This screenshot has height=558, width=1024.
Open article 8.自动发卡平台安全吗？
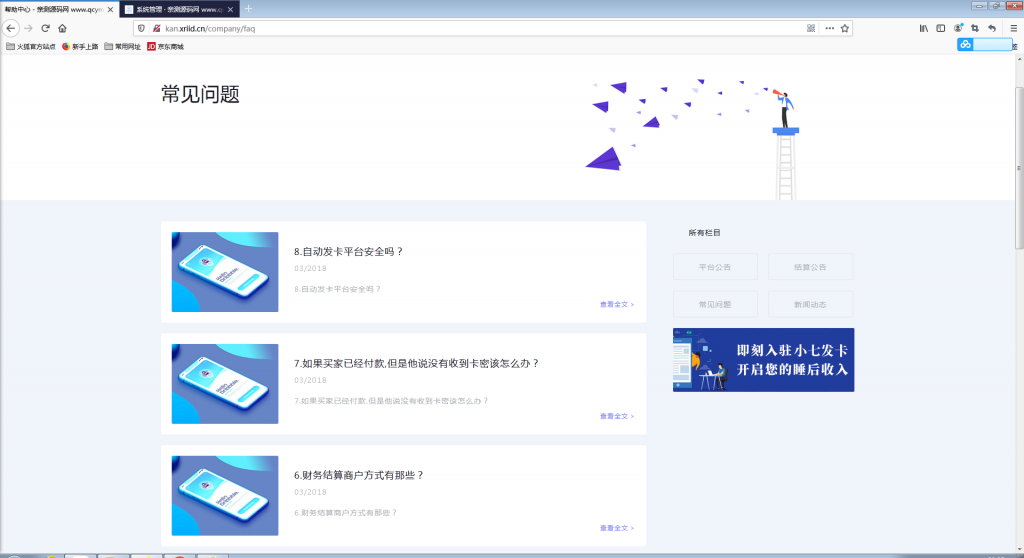(x=349, y=252)
